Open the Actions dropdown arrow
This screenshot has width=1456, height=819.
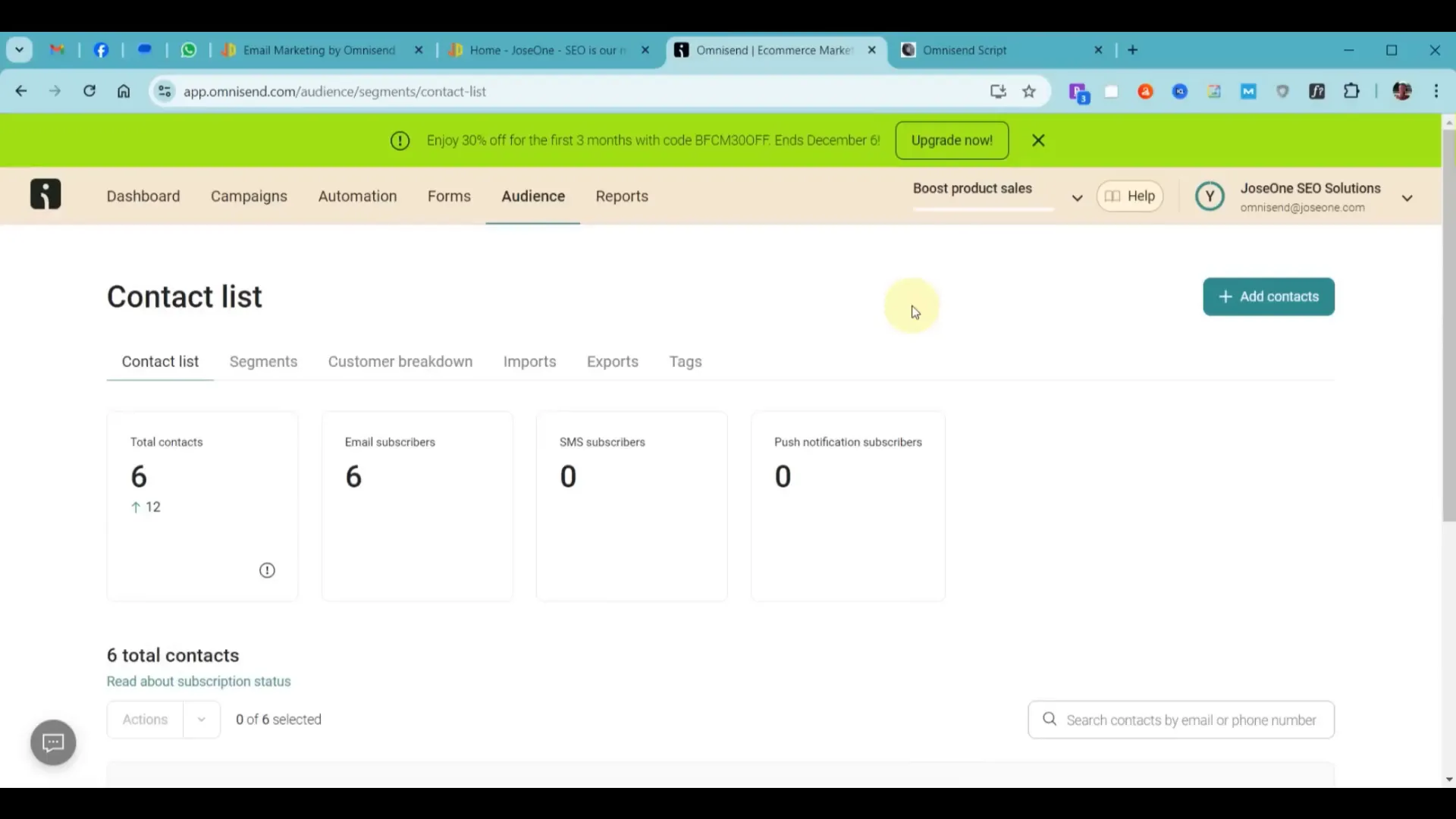(201, 720)
